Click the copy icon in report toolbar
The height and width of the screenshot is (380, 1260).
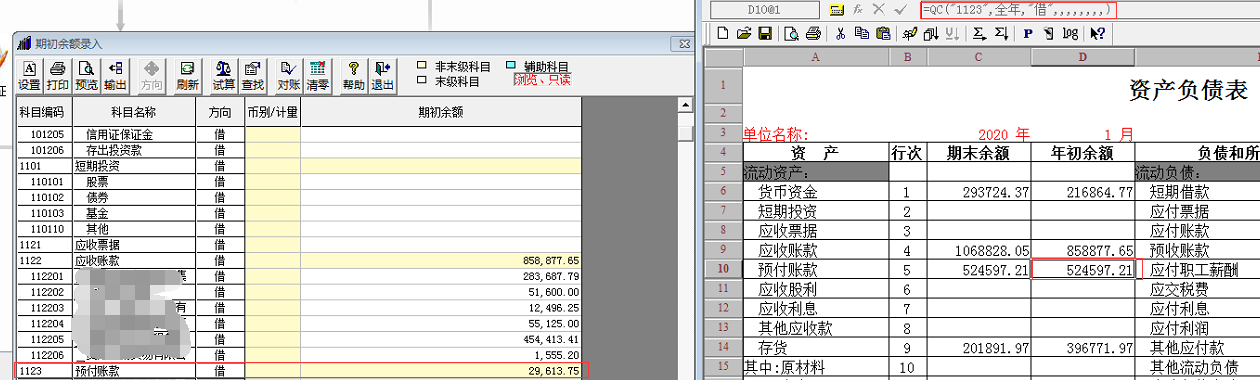click(861, 33)
